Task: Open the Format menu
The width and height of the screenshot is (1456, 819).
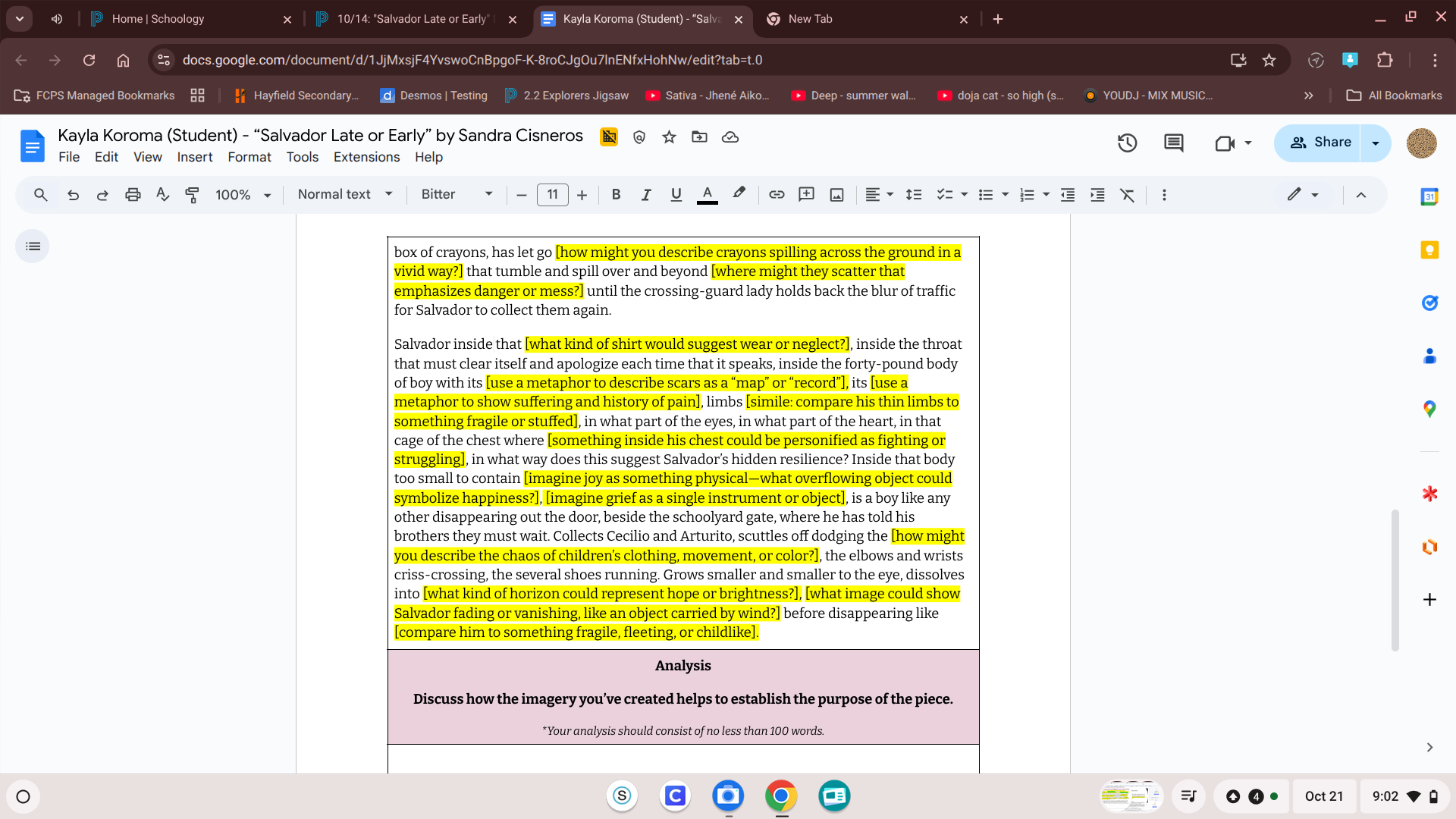Action: 249,157
